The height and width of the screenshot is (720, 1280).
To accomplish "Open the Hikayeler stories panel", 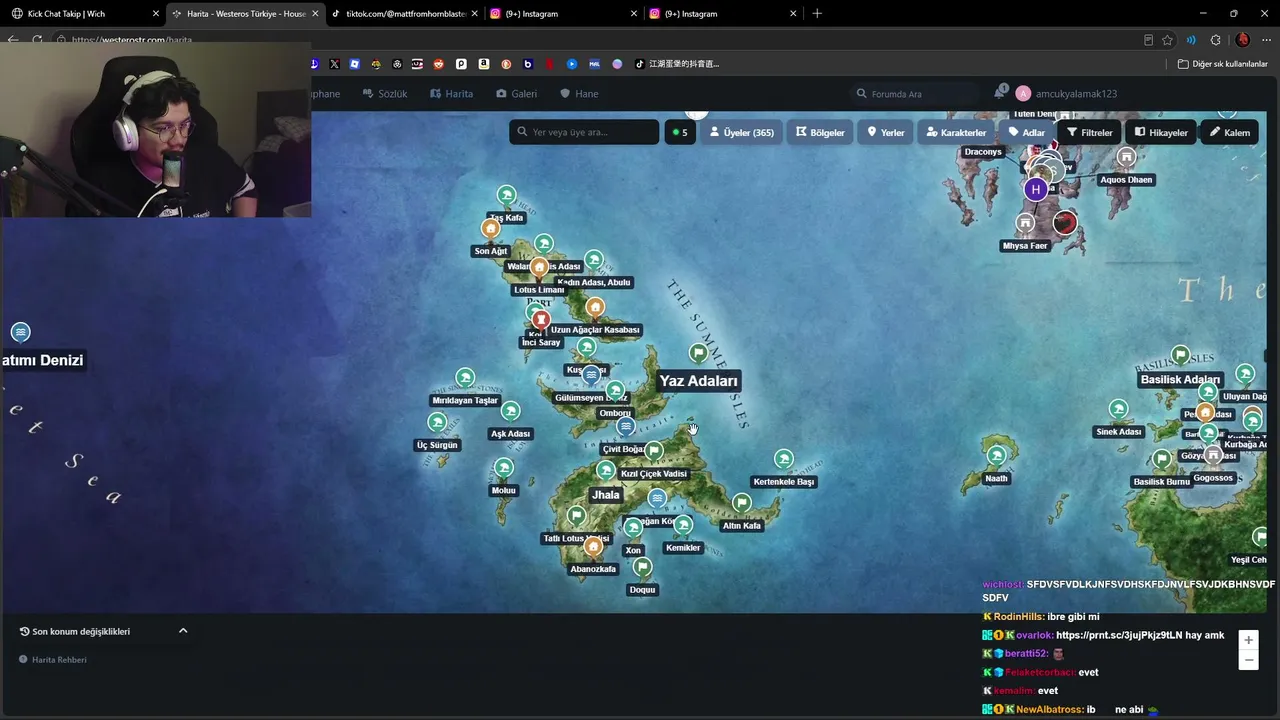I will tap(1160, 132).
